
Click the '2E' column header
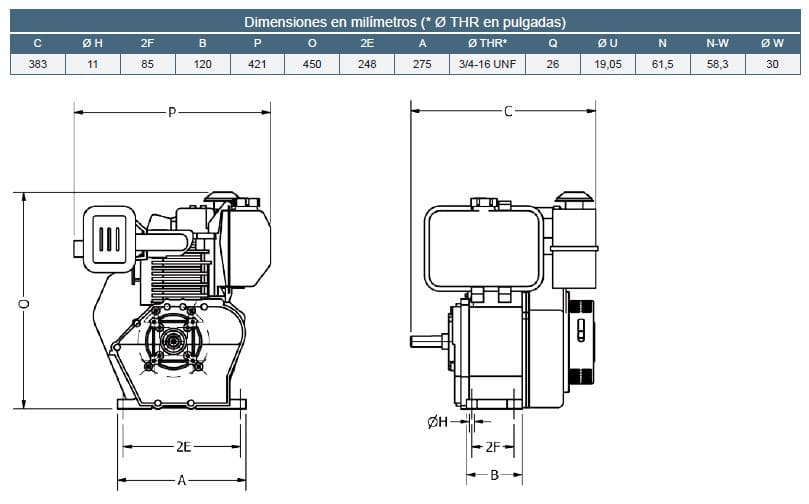pyautogui.click(x=367, y=43)
